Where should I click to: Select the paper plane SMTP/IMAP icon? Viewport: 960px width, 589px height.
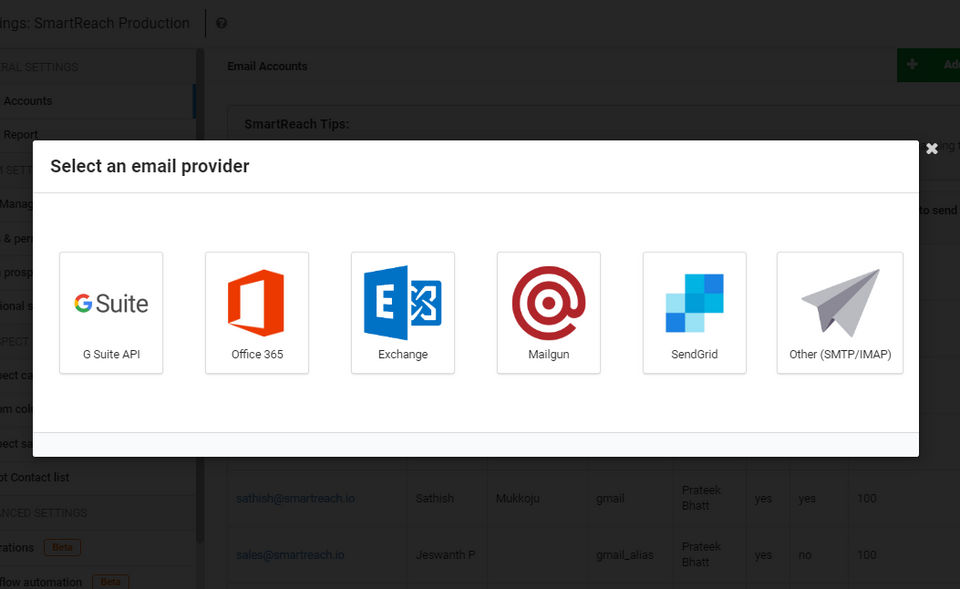(x=840, y=302)
